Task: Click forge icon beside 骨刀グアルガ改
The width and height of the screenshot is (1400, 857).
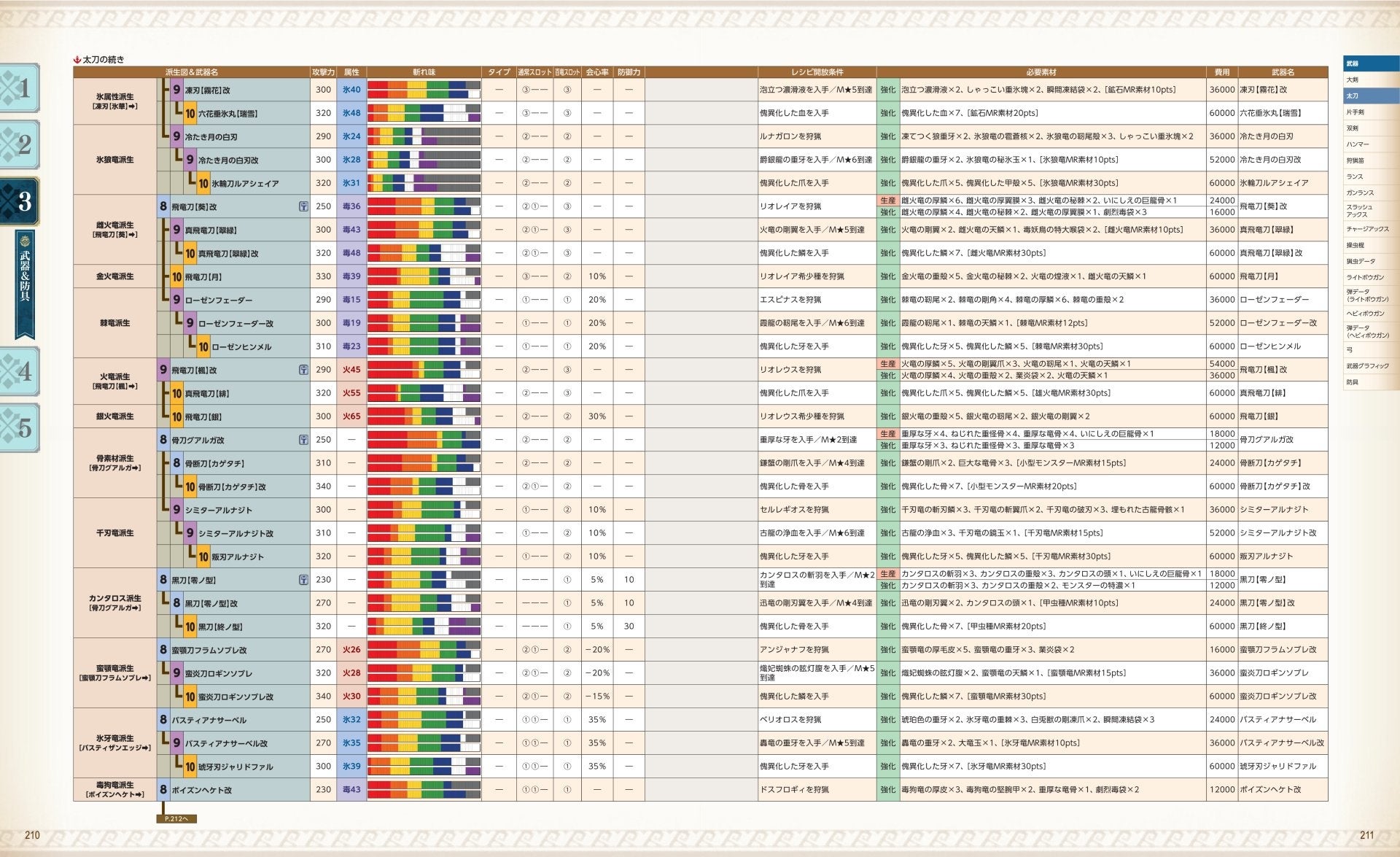Action: [x=303, y=440]
